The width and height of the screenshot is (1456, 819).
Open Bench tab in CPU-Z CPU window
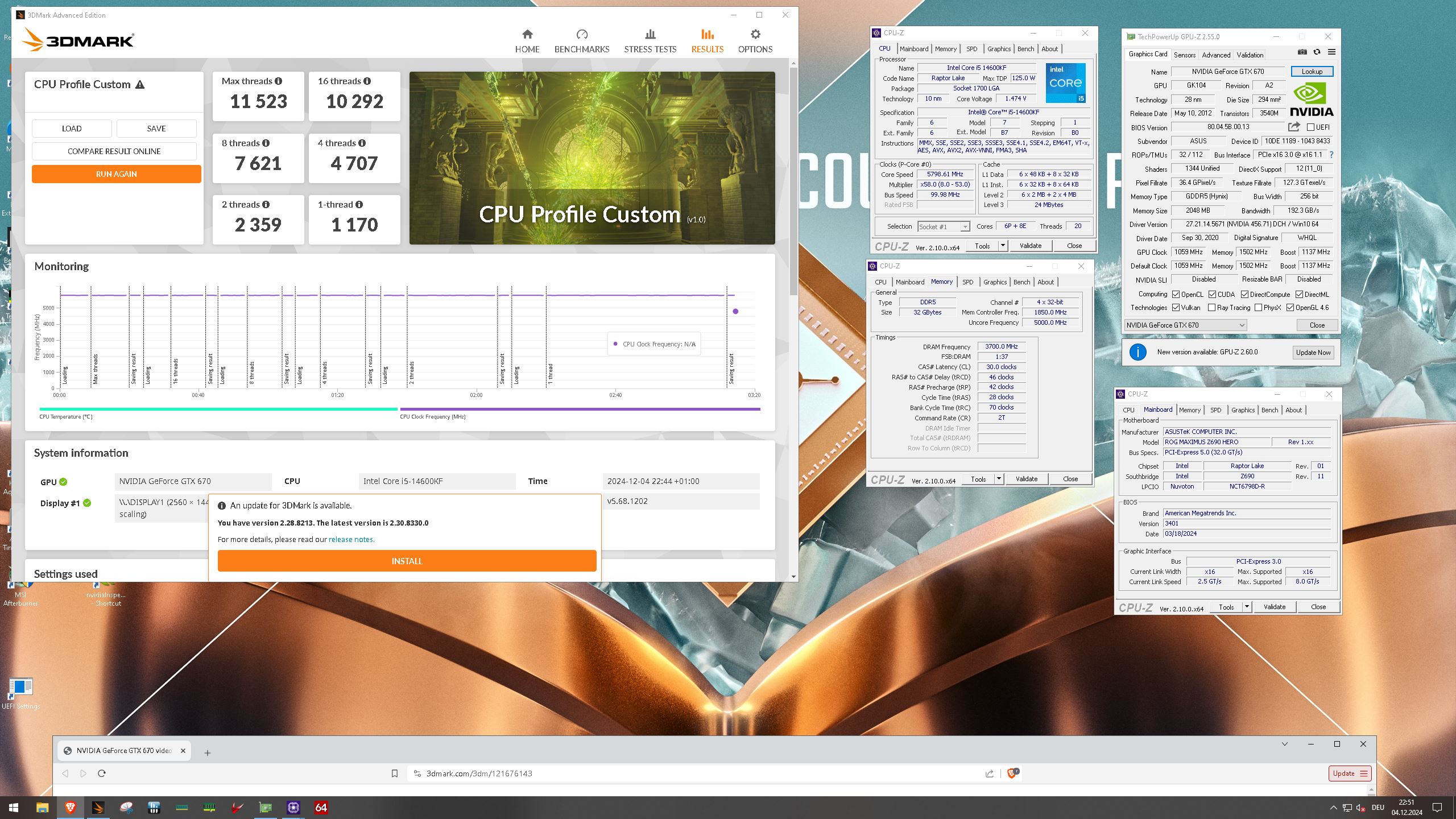[x=1025, y=49]
